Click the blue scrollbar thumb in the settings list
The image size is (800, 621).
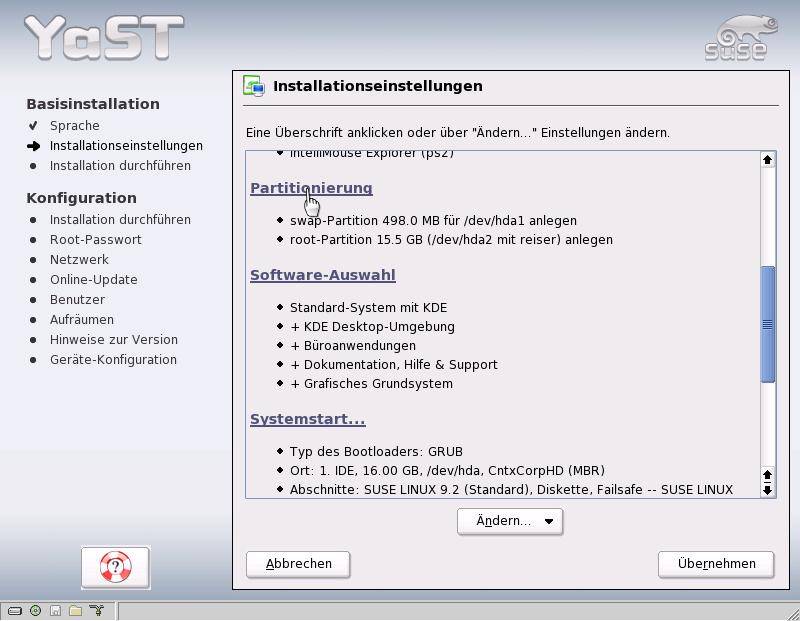767,324
